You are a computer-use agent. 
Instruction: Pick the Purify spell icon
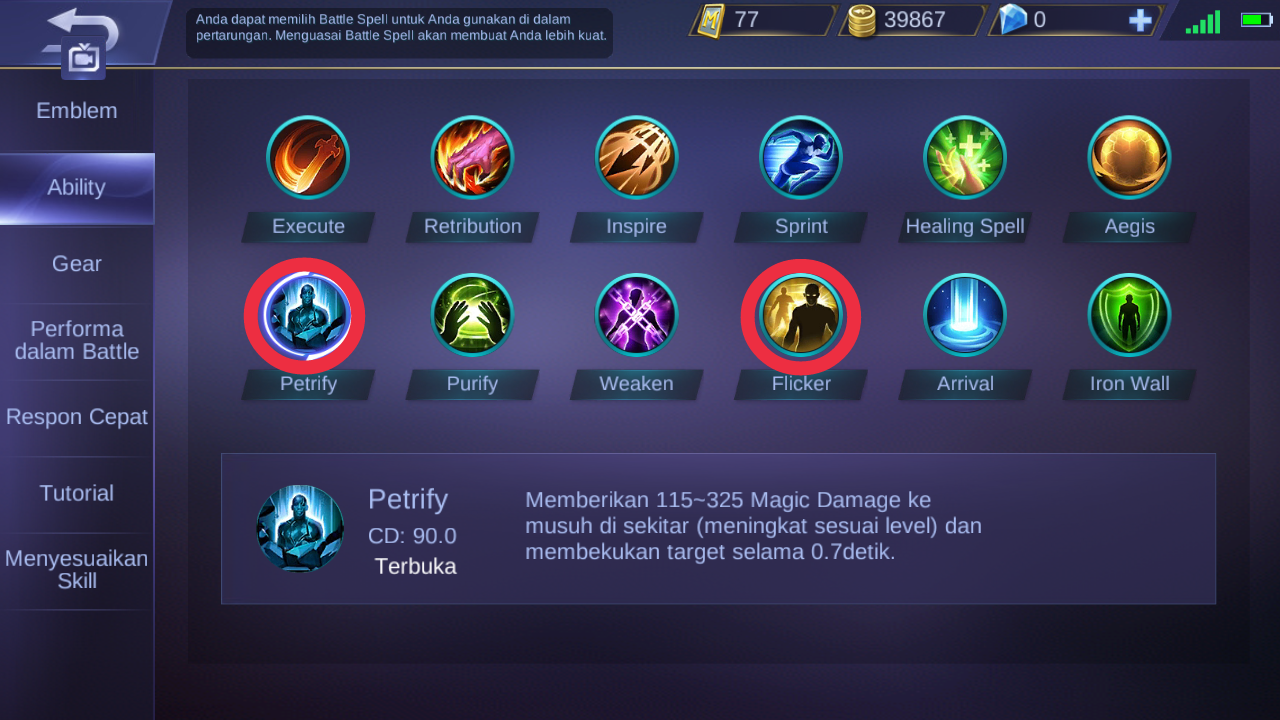click(x=472, y=315)
